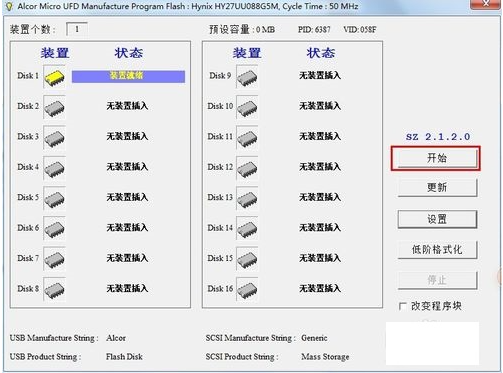This screenshot has width=503, height=373.
Task: Select the Disk 16 chip icon
Action: click(247, 290)
